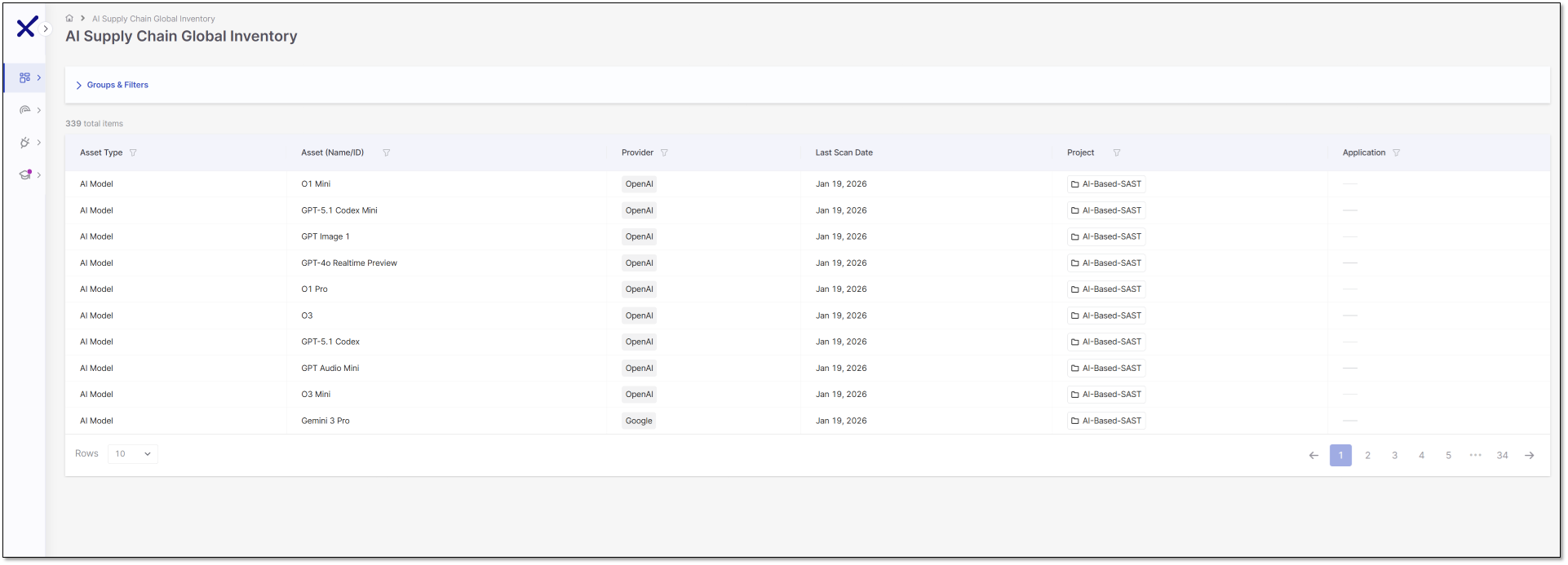Open the plug integrations sidebar icon
The width and height of the screenshot is (1568, 565).
[x=25, y=143]
